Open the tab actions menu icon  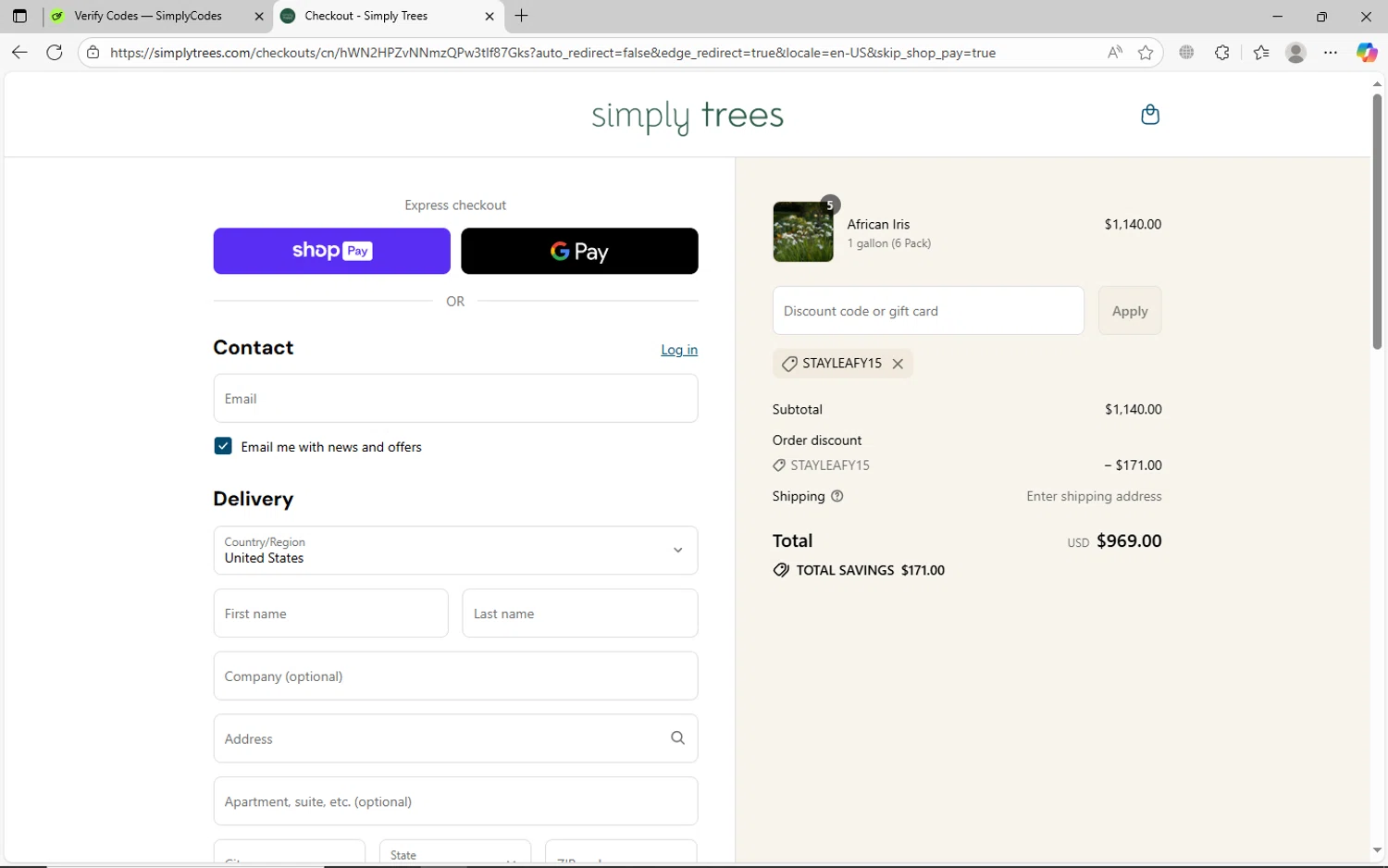click(x=19, y=16)
